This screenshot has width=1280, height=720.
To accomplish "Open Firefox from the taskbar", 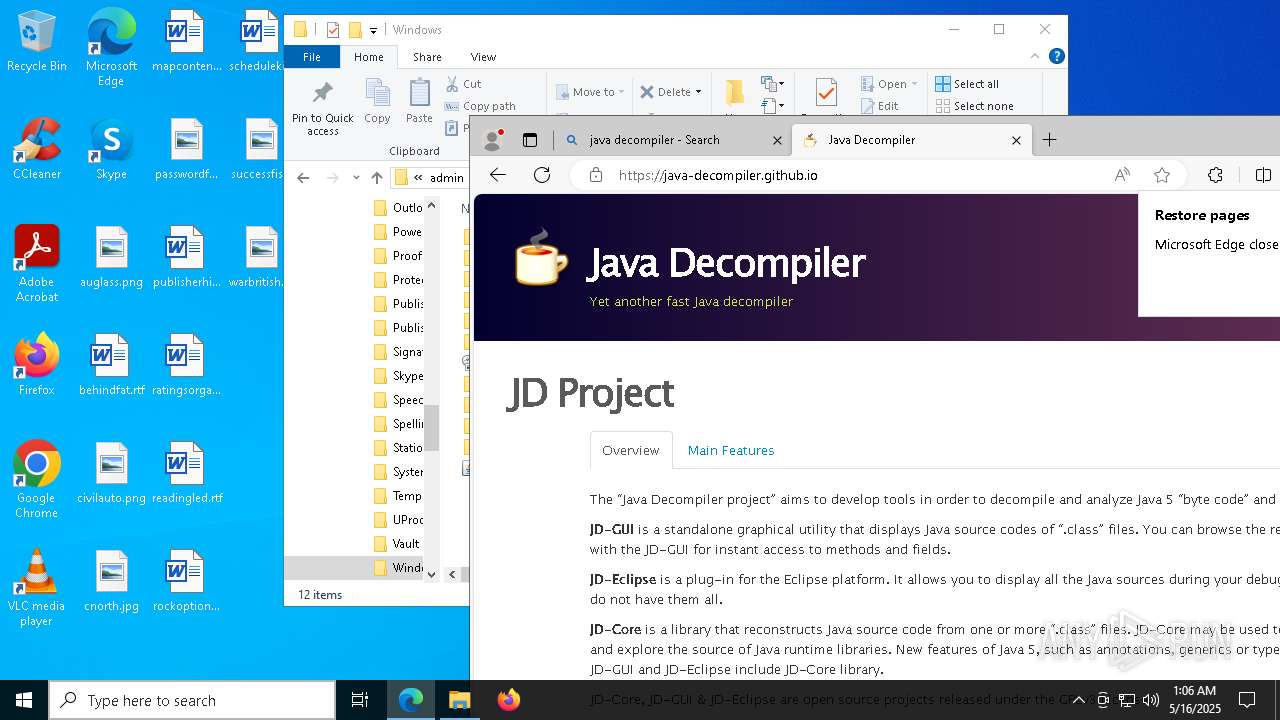I will 508,700.
